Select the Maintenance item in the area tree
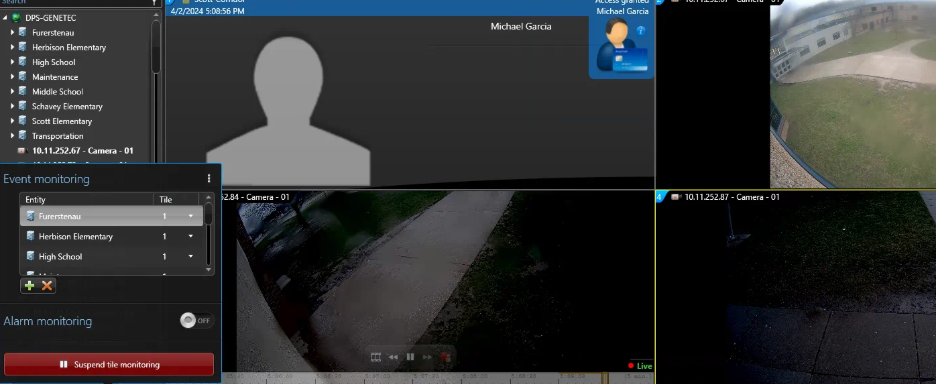Viewport: 936px width, 384px height. (55, 77)
